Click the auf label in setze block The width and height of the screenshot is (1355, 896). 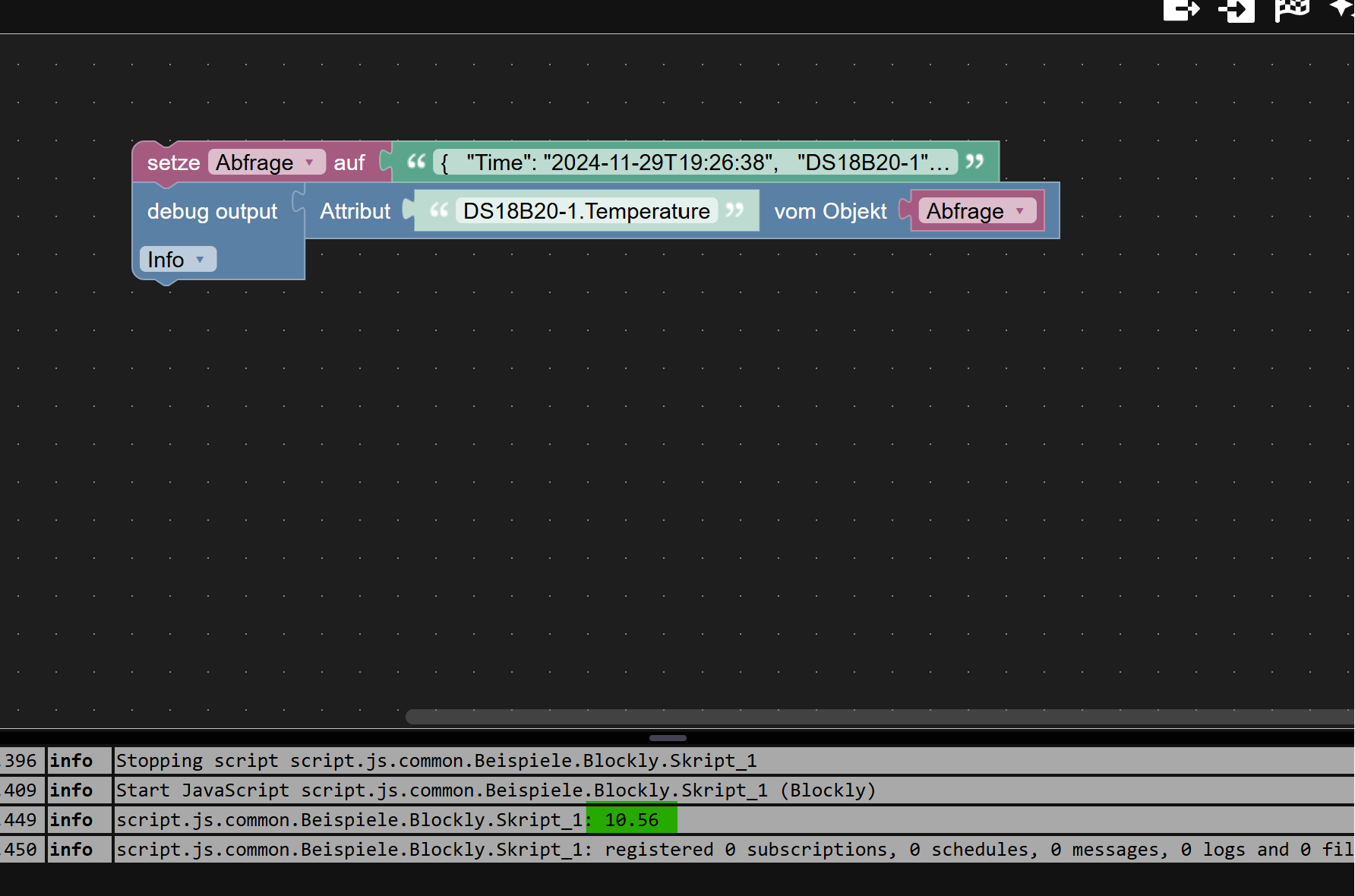349,162
